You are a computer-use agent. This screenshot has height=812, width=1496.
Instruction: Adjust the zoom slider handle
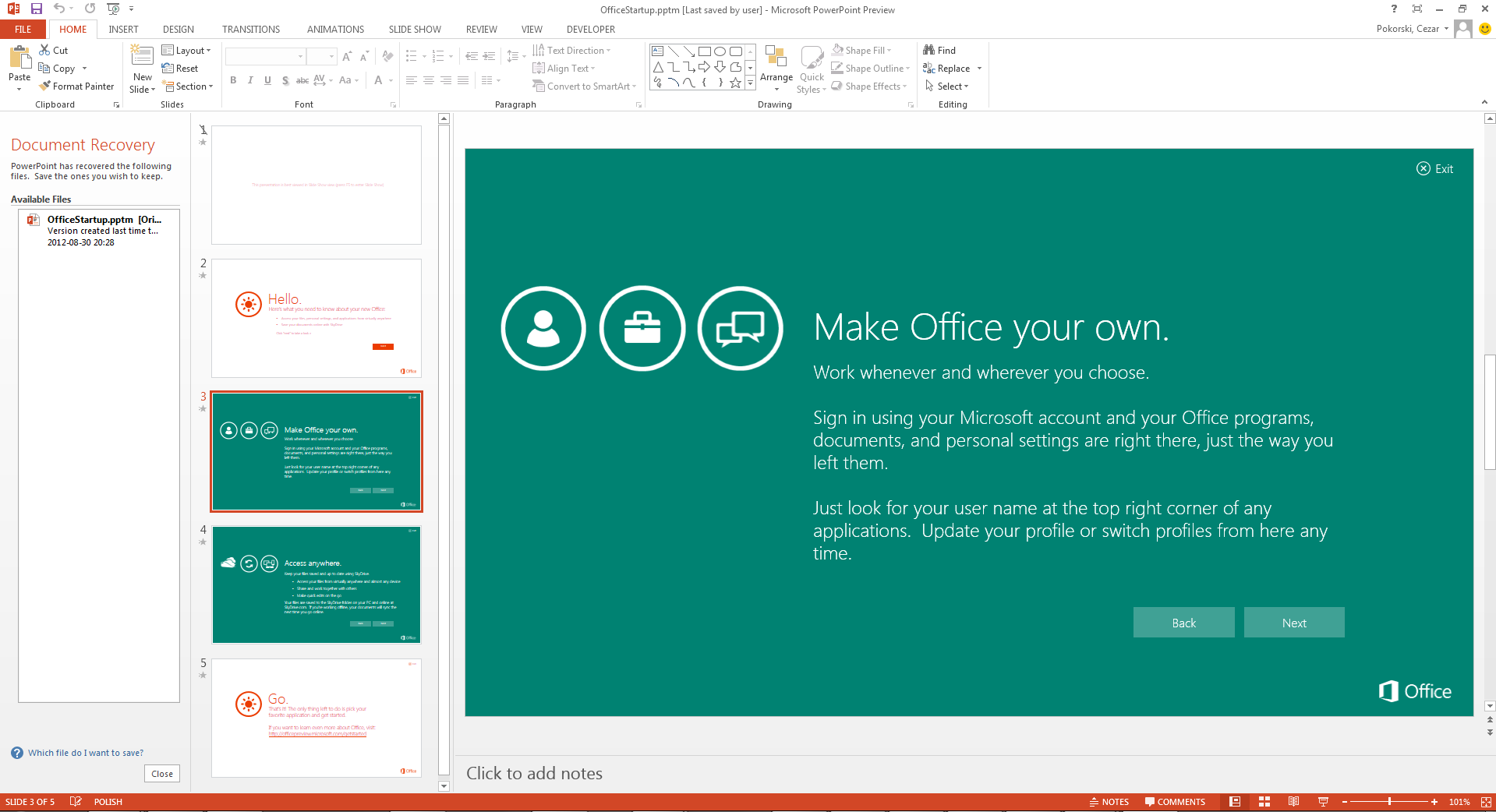(1389, 802)
